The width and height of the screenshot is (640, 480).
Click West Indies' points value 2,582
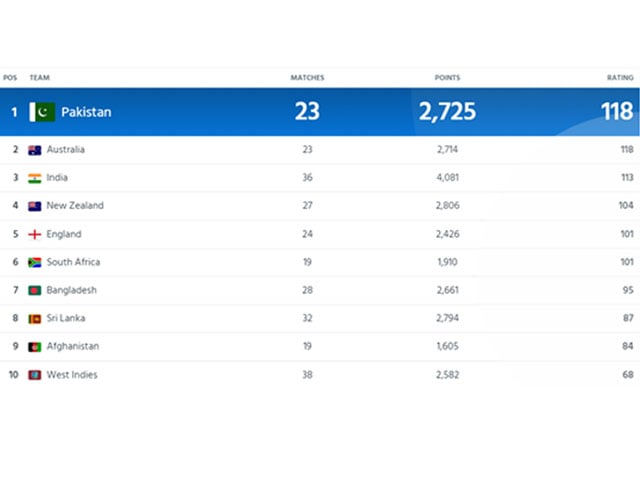[447, 375]
